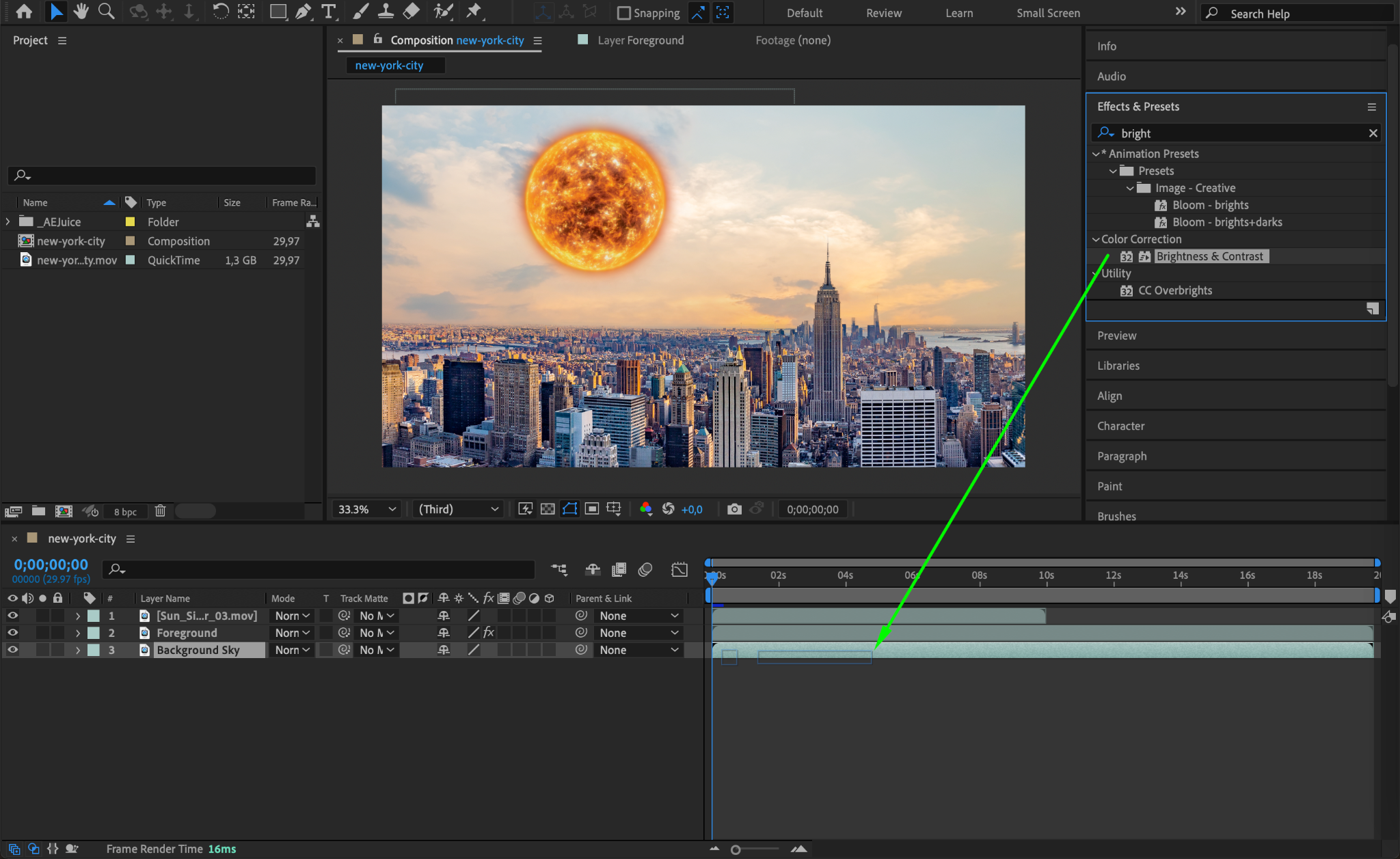Screen dimensions: 1400x859
Task: Clear the effects search field
Action: [1373, 133]
